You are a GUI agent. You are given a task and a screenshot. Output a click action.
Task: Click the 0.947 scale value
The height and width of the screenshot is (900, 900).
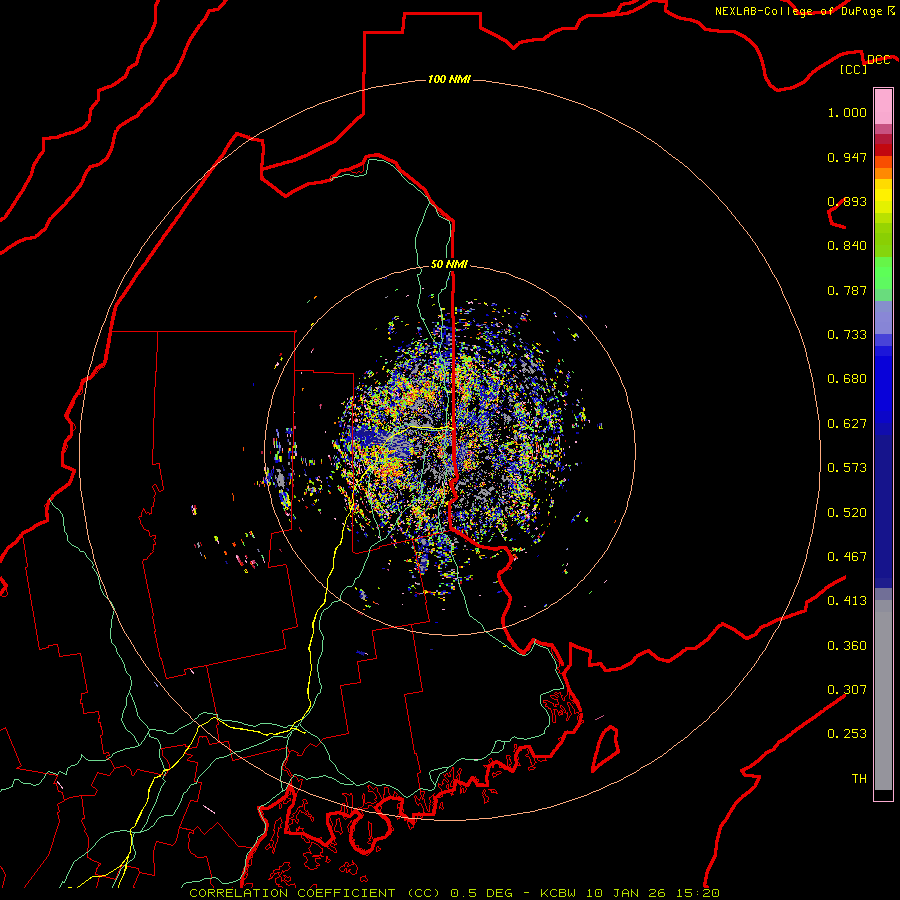click(x=847, y=157)
